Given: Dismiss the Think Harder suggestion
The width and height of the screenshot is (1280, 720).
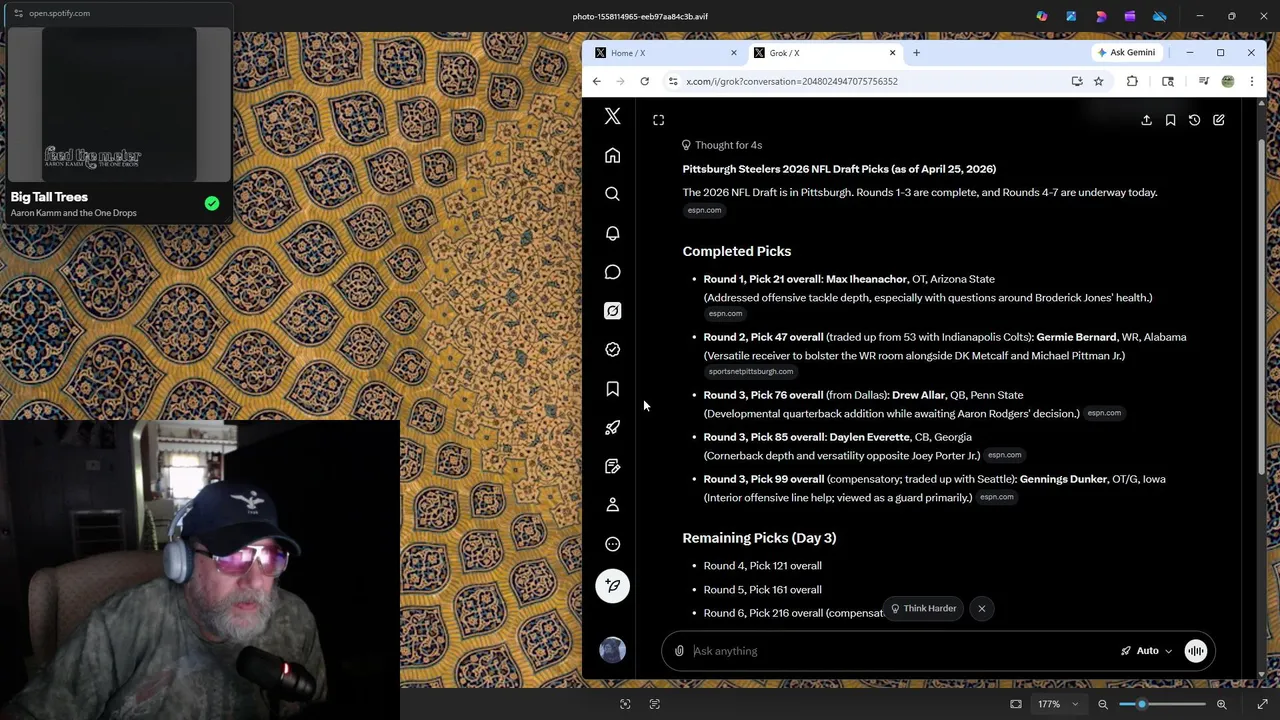Looking at the screenshot, I should tap(981, 608).
